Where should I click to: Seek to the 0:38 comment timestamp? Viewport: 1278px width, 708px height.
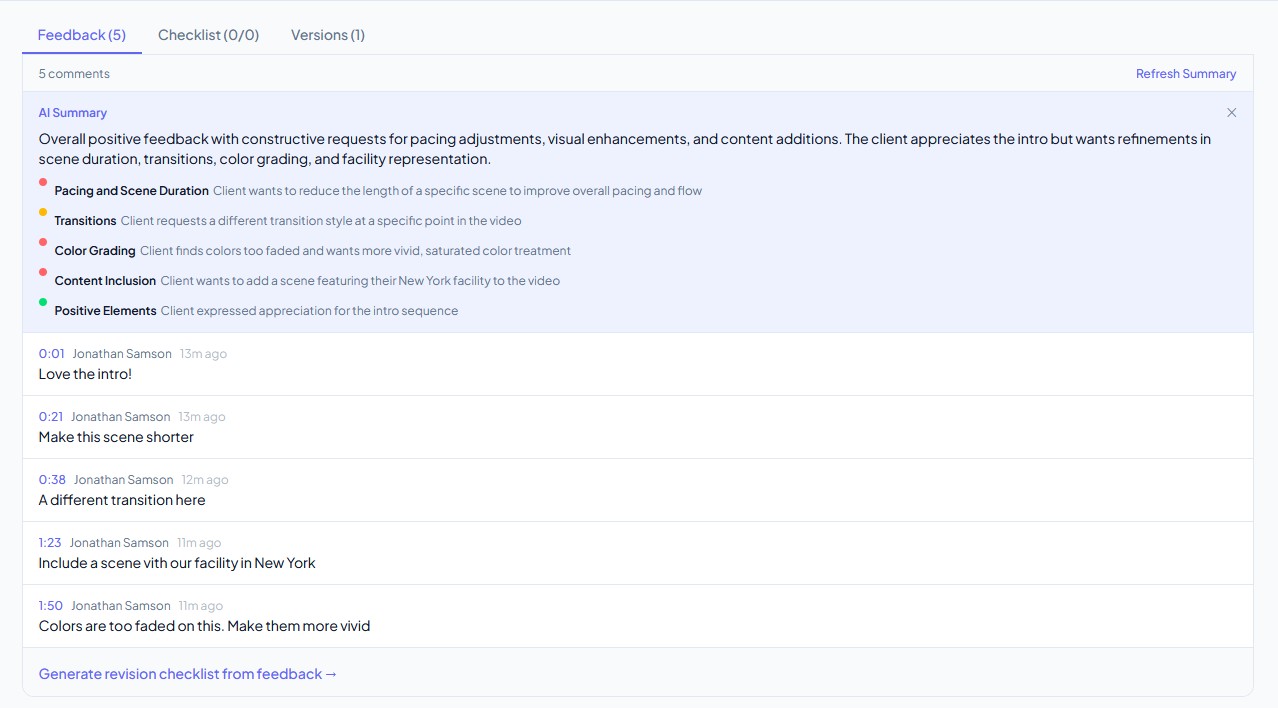click(x=52, y=480)
